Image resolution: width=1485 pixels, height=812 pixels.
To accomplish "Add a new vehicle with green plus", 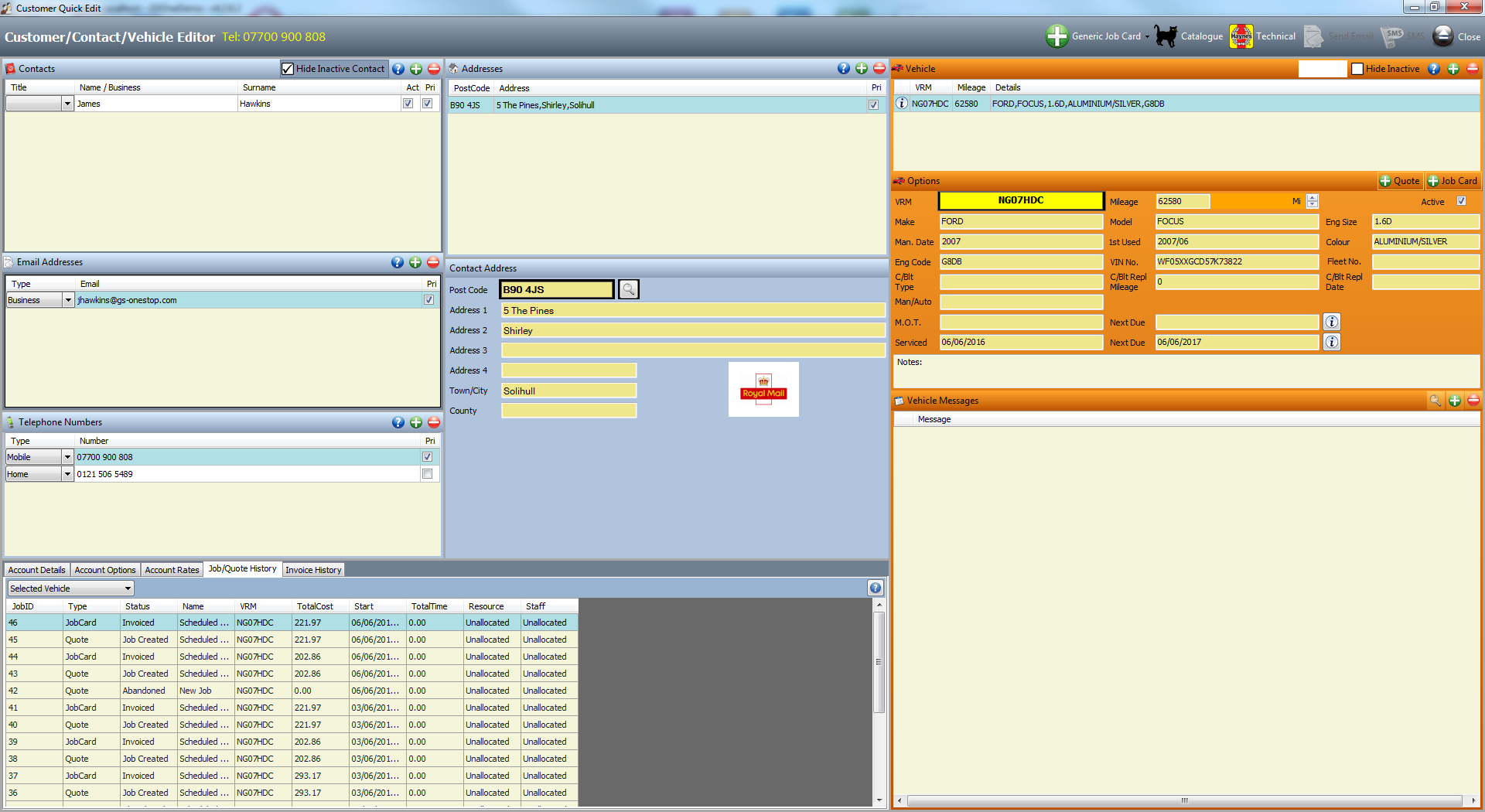I will [1453, 69].
